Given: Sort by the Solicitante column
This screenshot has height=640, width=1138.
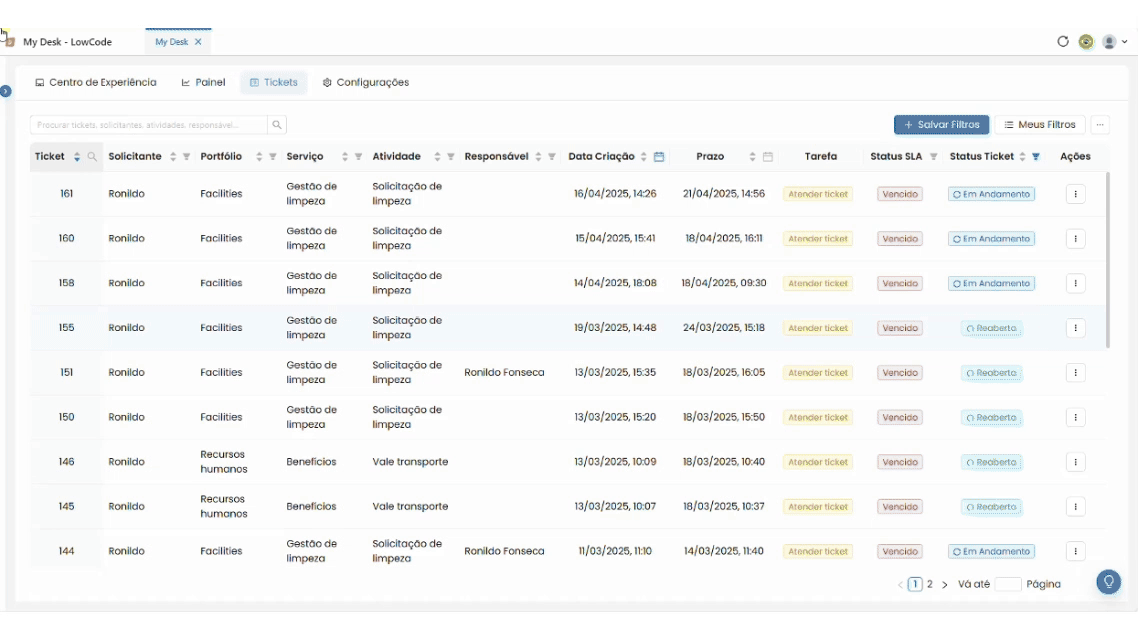Looking at the screenshot, I should point(173,157).
